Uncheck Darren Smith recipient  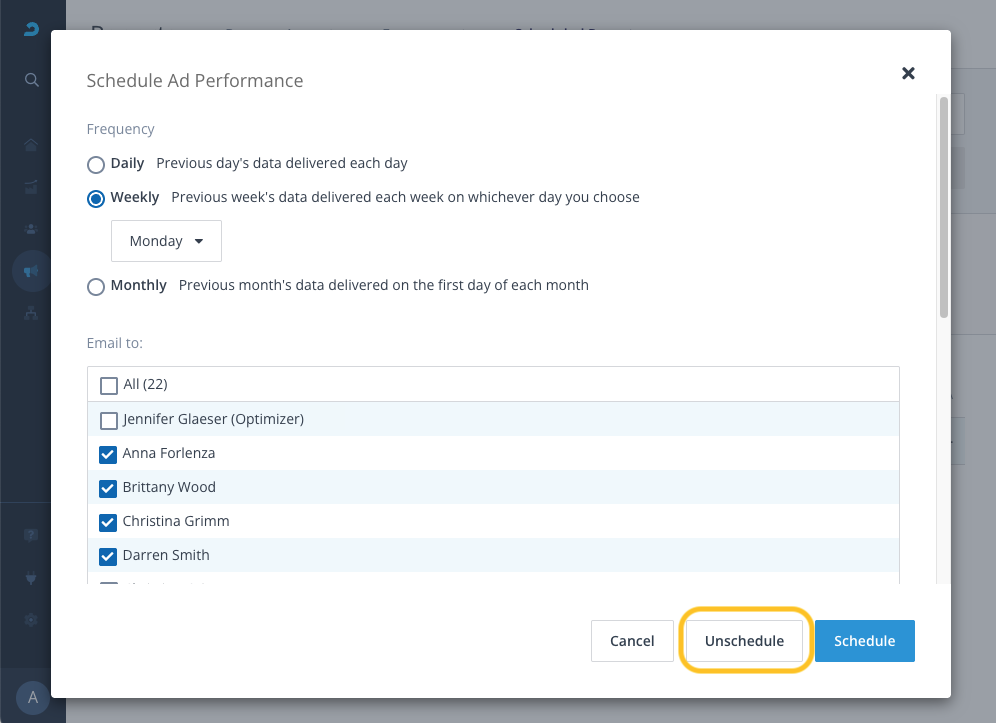point(108,556)
